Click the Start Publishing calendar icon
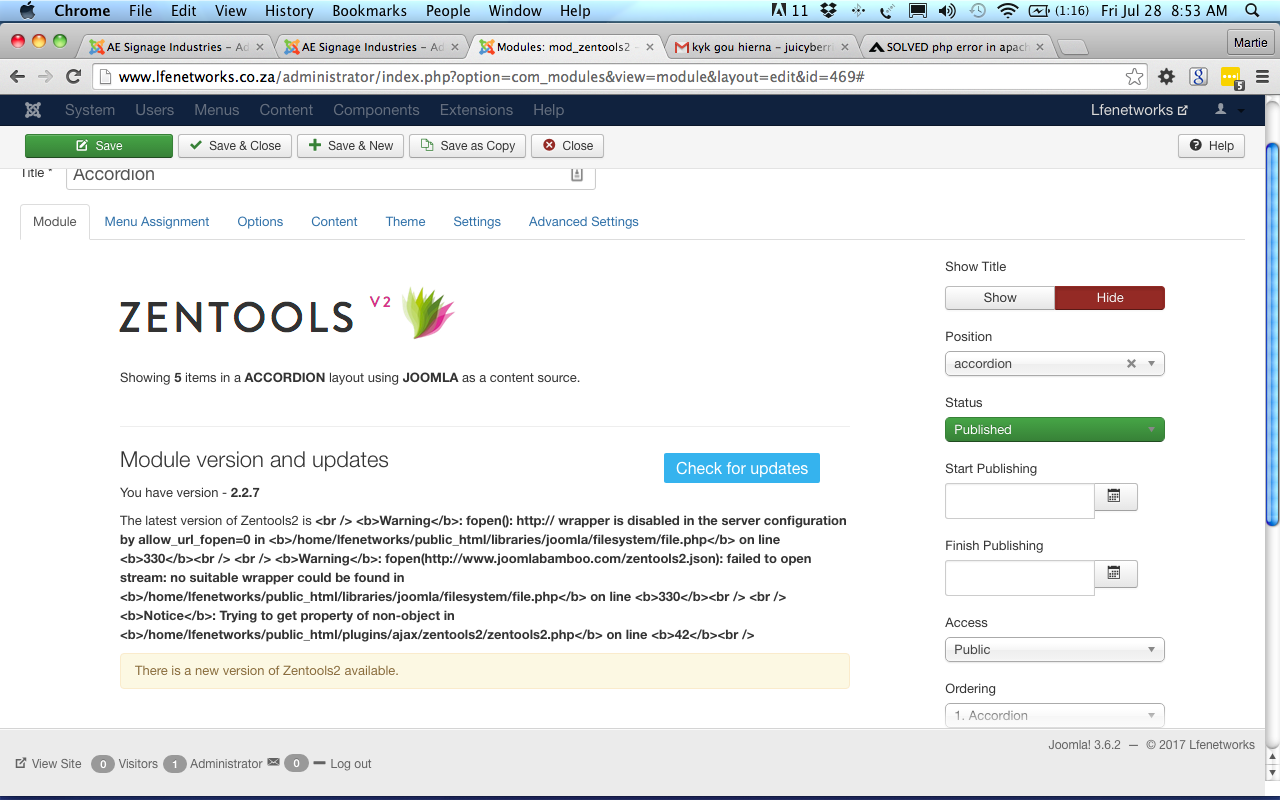The width and height of the screenshot is (1280, 800). 1115,495
